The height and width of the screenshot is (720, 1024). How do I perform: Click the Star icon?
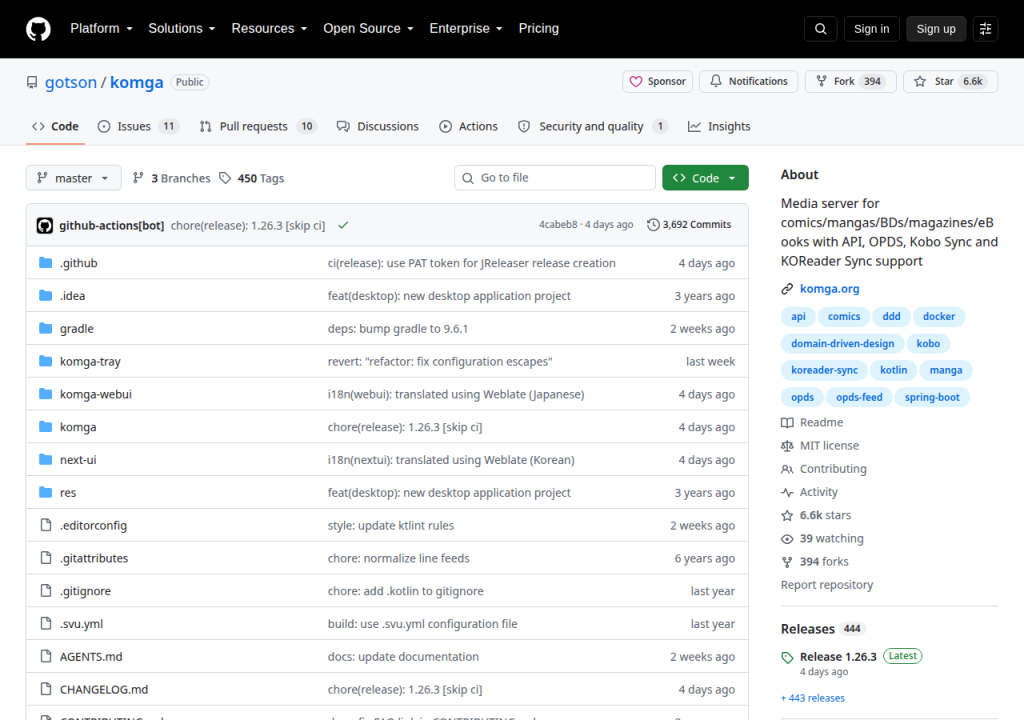(x=920, y=81)
